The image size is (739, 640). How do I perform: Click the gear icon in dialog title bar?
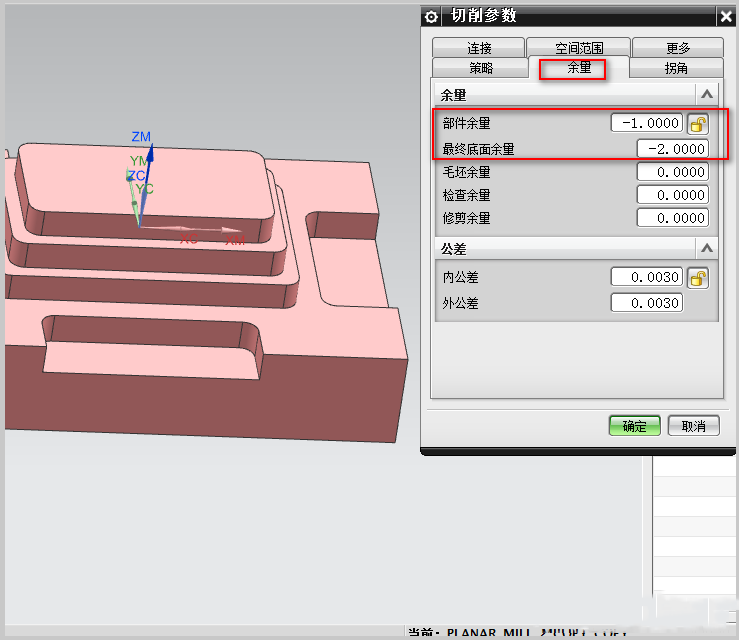[x=432, y=17]
